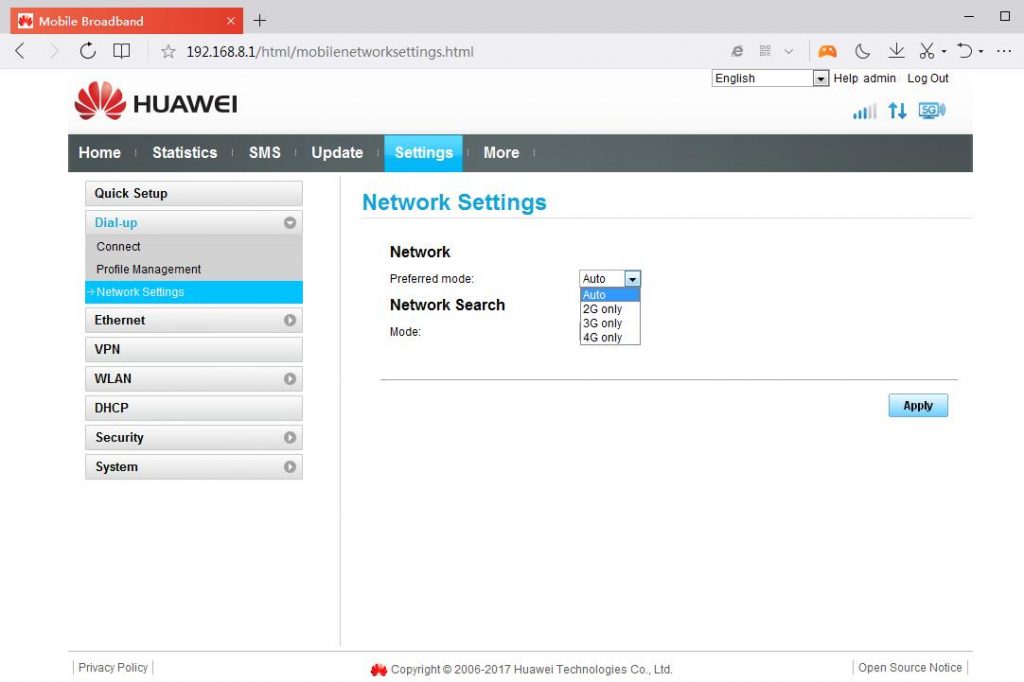1024x682 pixels.
Task: Click the reading view book icon
Action: tap(119, 50)
